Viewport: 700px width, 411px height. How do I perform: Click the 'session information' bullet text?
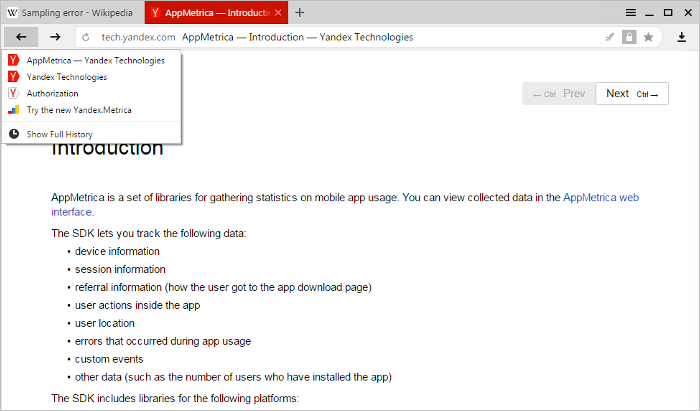[120, 269]
